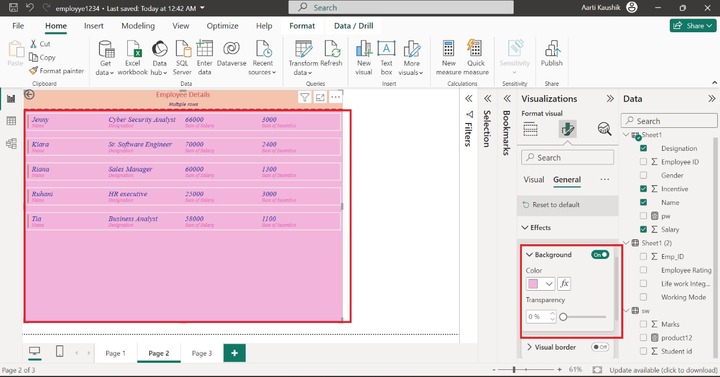This screenshot has height=377, width=720.
Task: Uncheck the Designation field
Action: pyautogui.click(x=643, y=148)
